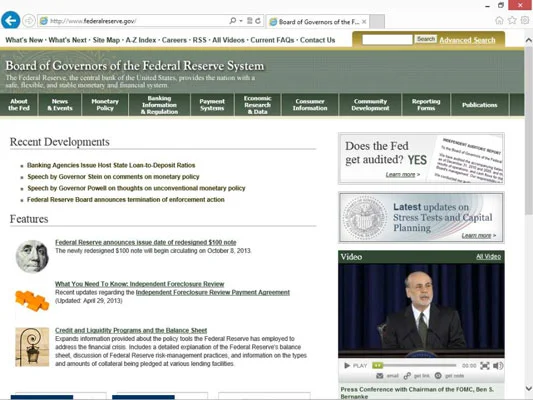The height and width of the screenshot is (400, 533).
Task: Expand the address bar search dropdown arrow
Action: (x=241, y=21)
